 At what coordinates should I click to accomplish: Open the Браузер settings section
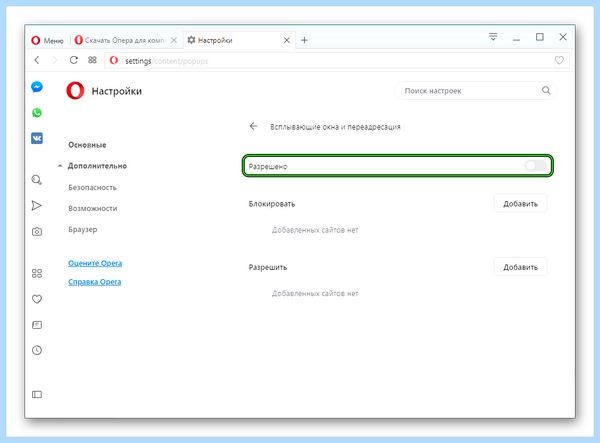pyautogui.click(x=83, y=230)
